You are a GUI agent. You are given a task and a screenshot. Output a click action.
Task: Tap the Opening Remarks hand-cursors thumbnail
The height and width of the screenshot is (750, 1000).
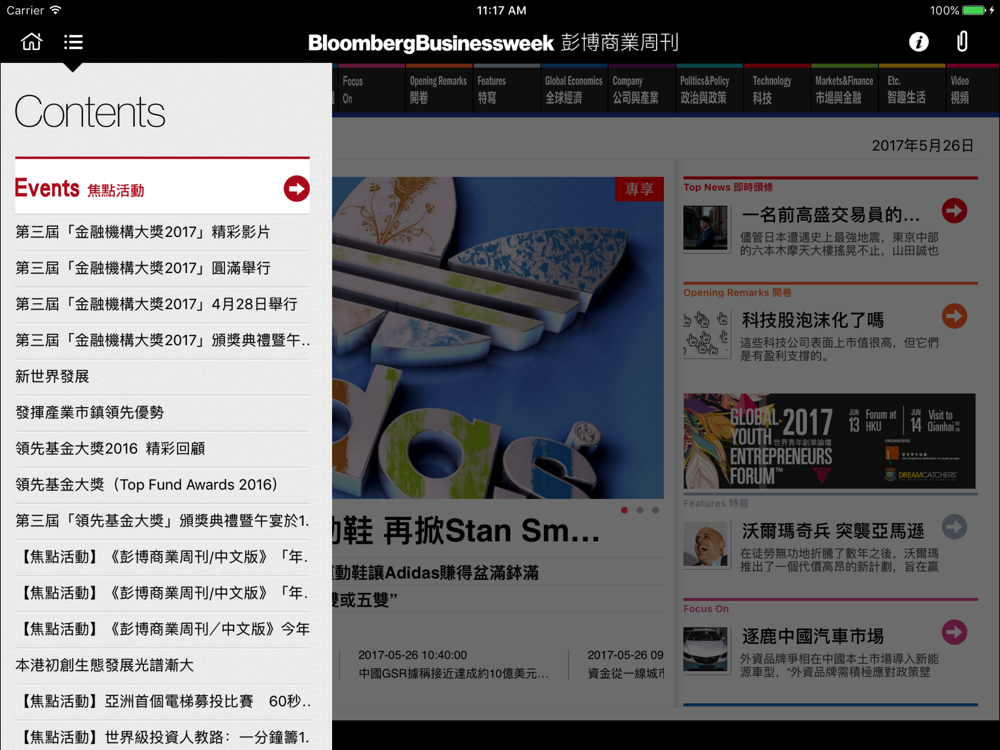click(705, 334)
